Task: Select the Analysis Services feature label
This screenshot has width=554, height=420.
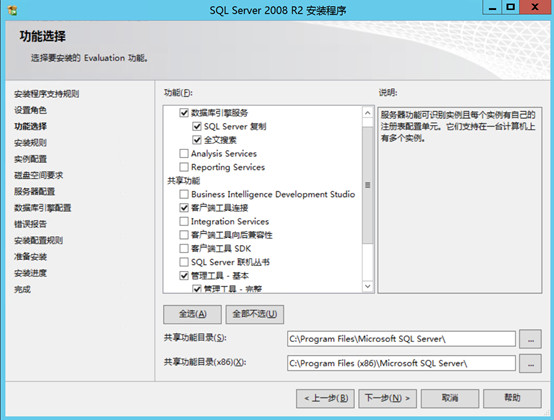Action: click(x=224, y=154)
